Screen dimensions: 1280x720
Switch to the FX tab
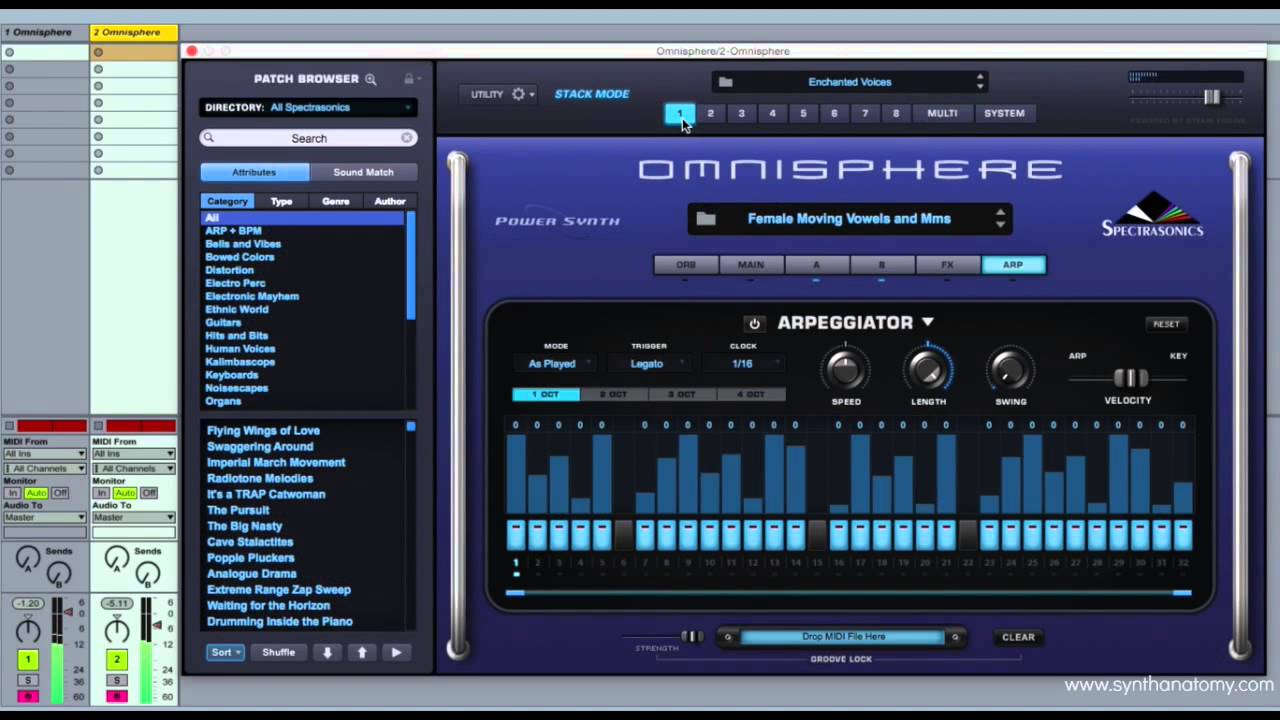(947, 265)
